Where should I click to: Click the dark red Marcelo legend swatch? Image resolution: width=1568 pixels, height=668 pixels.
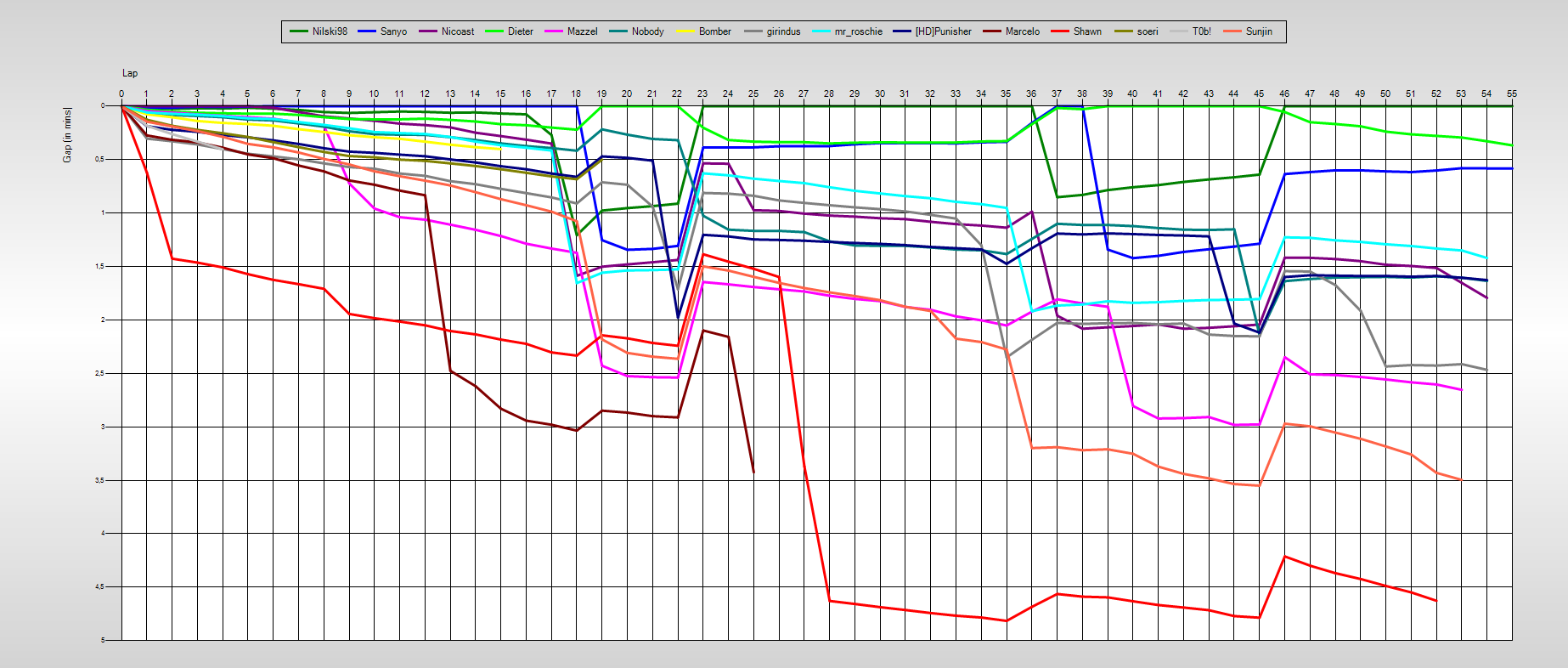(x=992, y=31)
